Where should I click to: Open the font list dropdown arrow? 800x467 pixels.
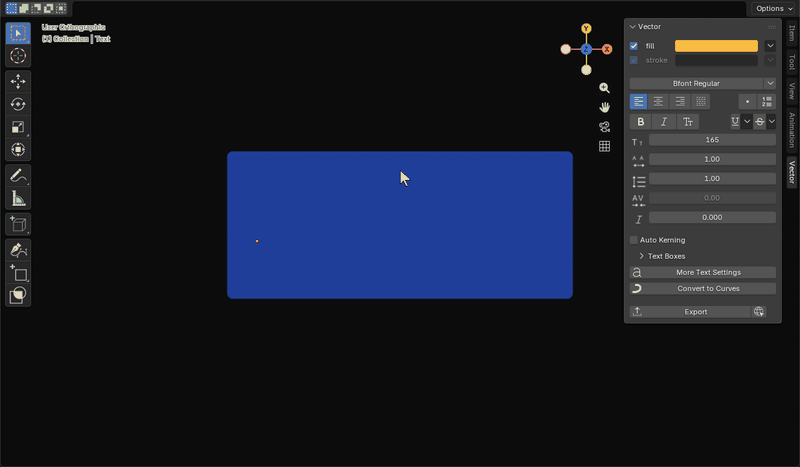(x=770, y=83)
